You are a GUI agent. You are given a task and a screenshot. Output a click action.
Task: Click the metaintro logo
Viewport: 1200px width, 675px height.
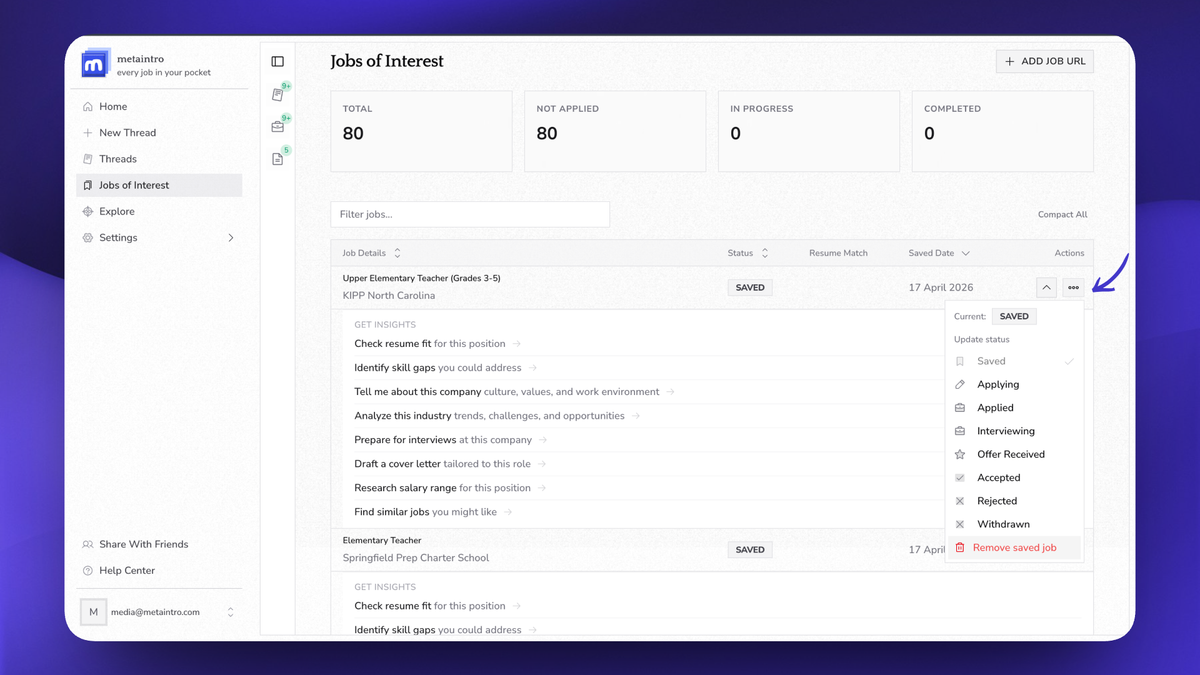[93, 65]
